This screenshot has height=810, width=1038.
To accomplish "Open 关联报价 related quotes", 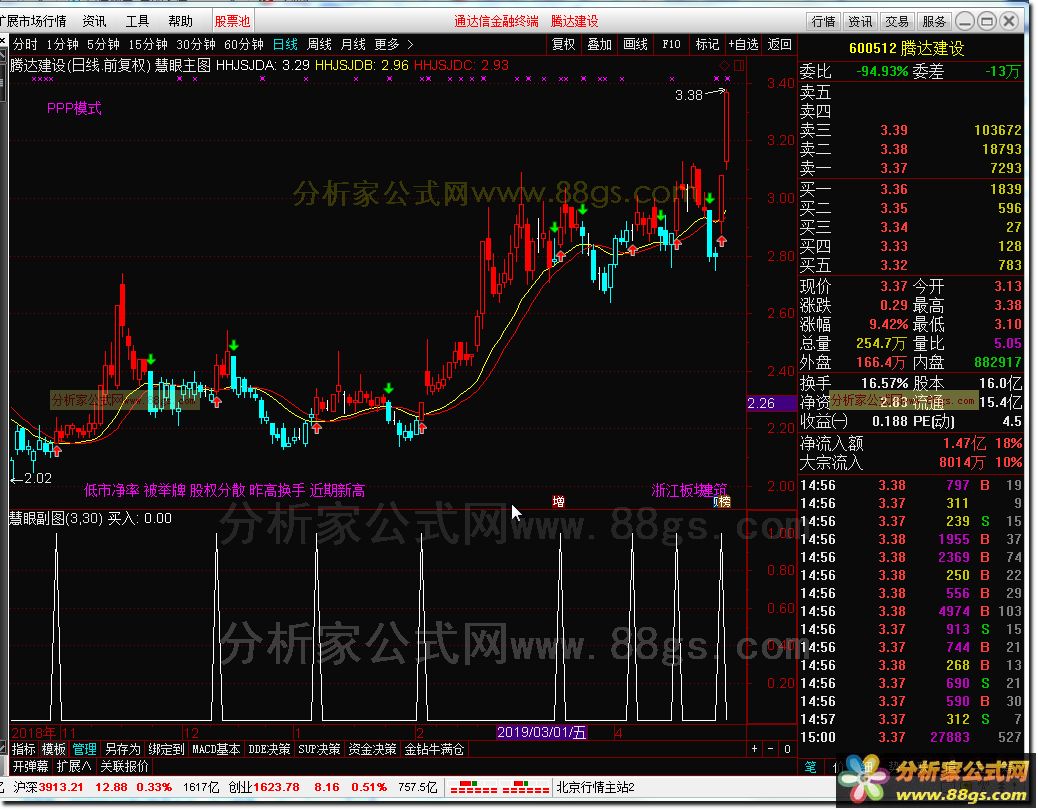I will point(124,766).
